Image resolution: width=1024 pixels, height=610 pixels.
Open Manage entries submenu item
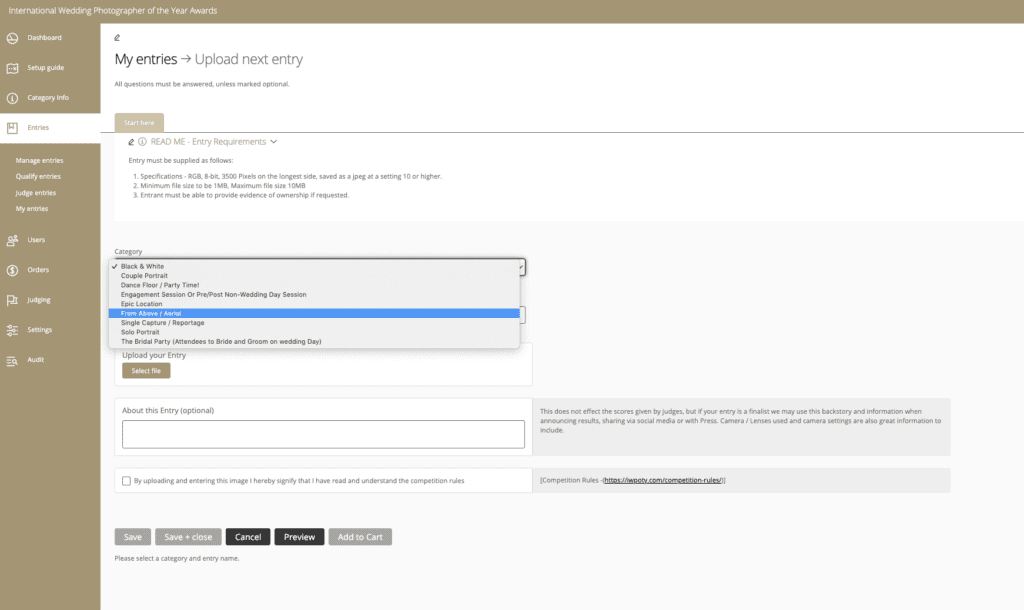point(40,160)
